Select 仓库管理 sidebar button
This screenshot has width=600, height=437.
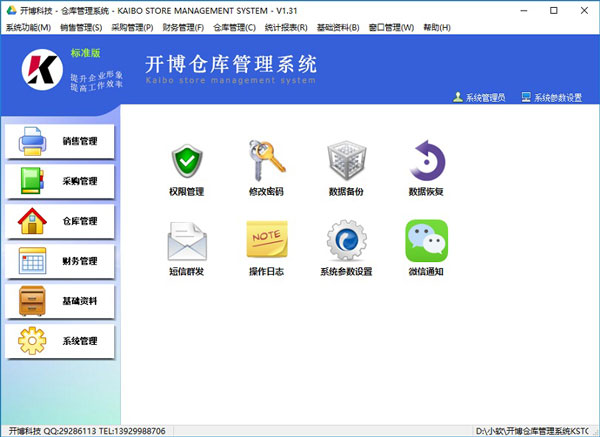(x=59, y=221)
